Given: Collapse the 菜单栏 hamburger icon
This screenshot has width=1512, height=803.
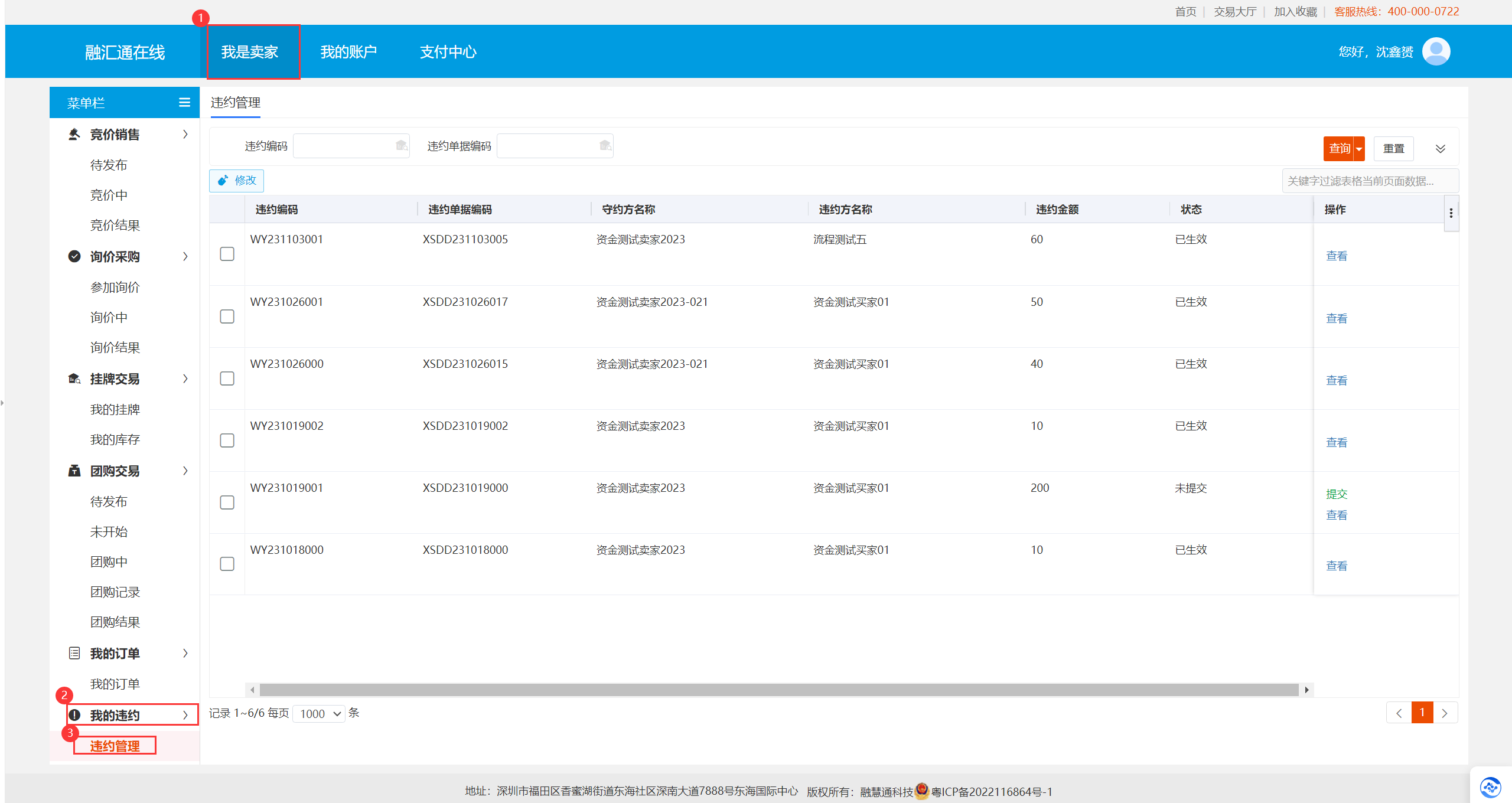Looking at the screenshot, I should [184, 103].
